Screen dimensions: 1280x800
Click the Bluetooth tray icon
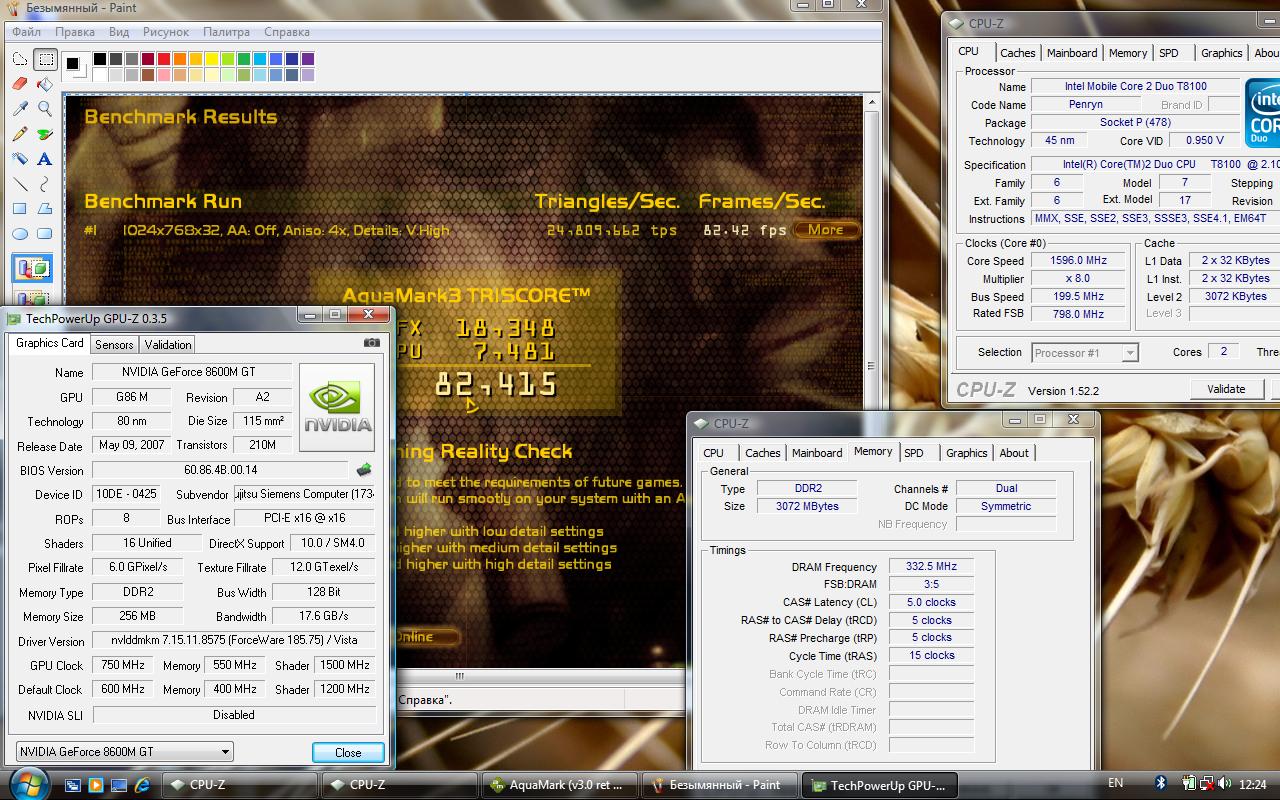coord(1161,784)
